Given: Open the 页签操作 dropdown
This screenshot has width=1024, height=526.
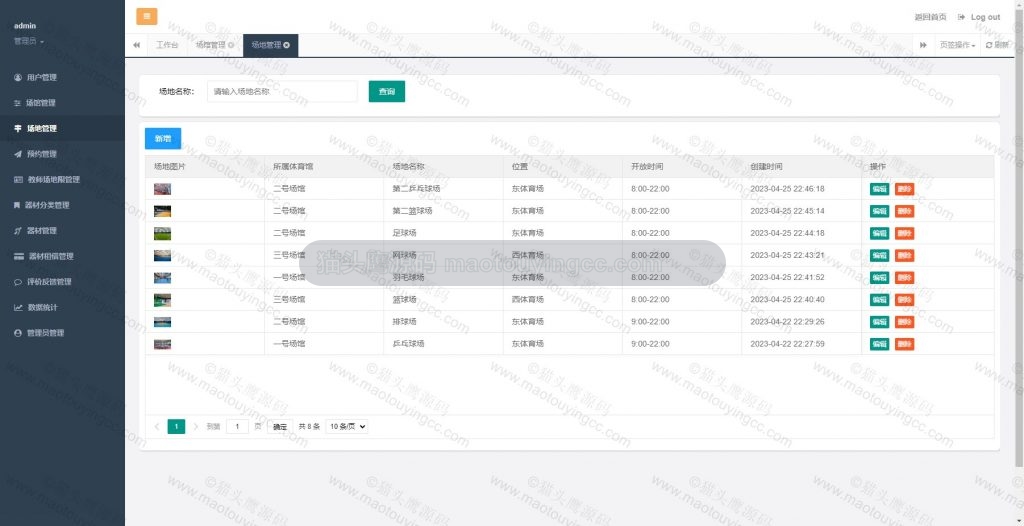Looking at the screenshot, I should tap(957, 45).
